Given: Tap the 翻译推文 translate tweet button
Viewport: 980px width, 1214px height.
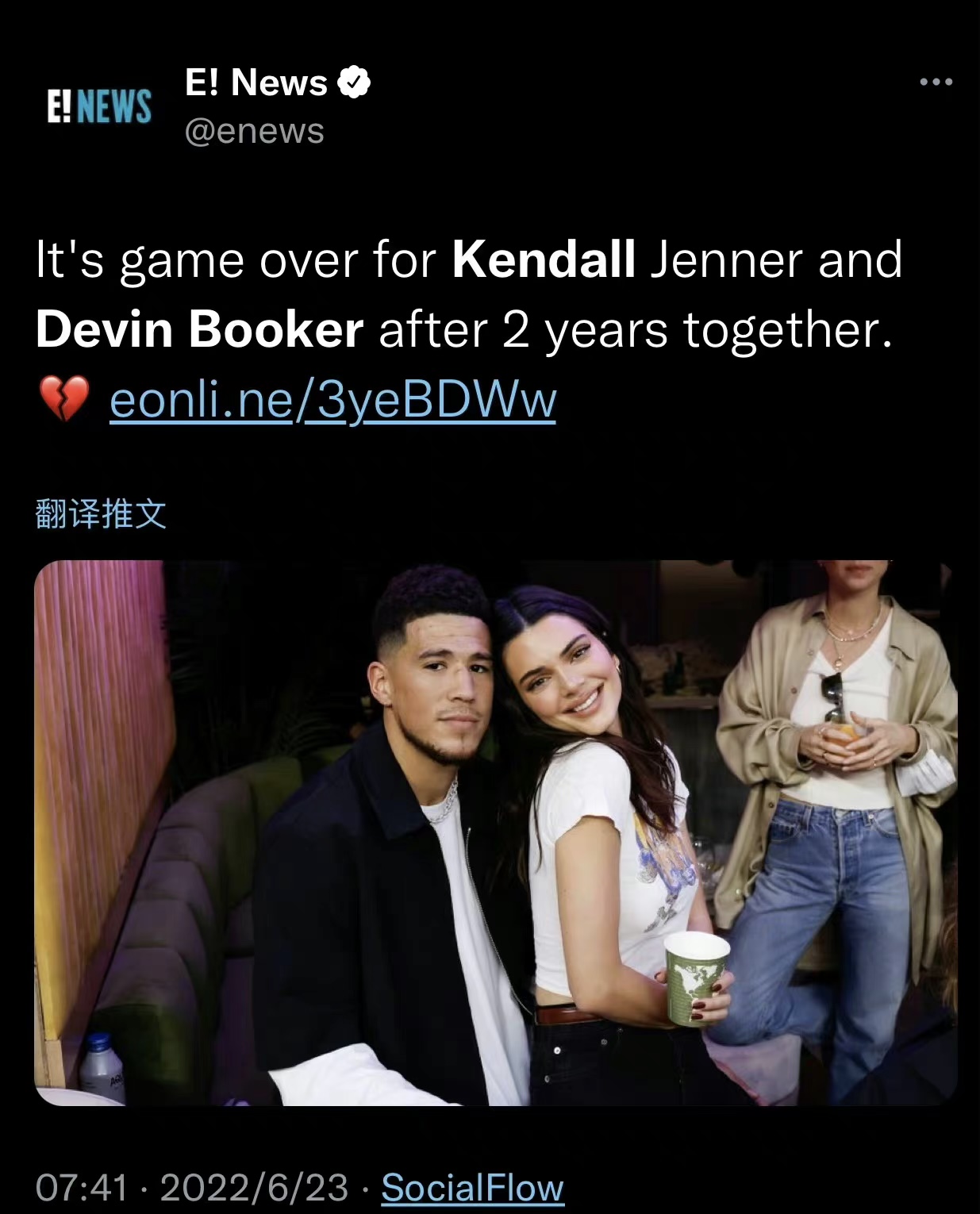Looking at the screenshot, I should (101, 514).
